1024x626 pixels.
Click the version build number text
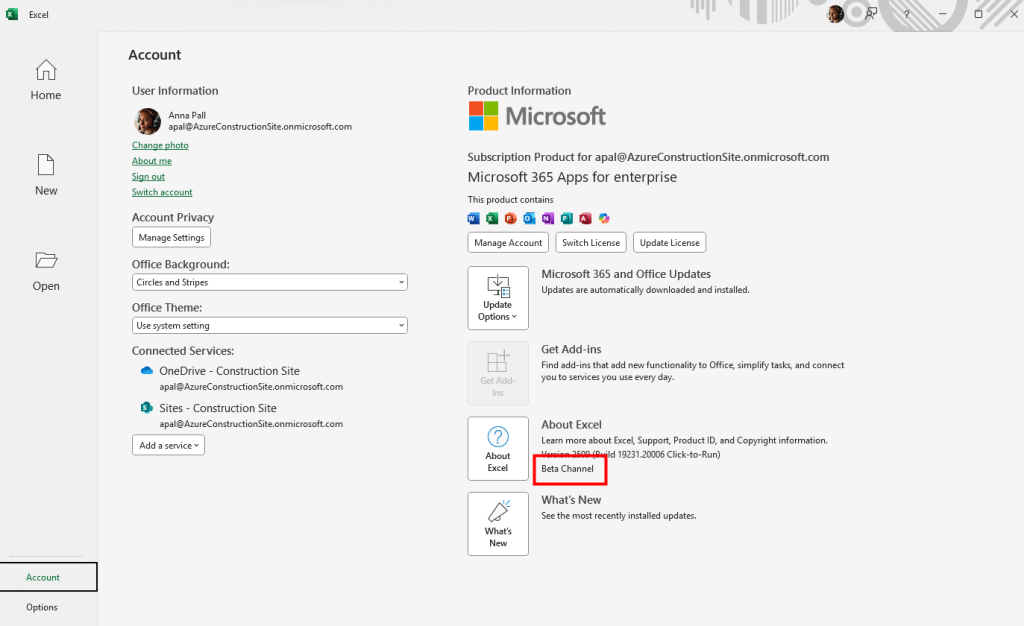click(631, 454)
